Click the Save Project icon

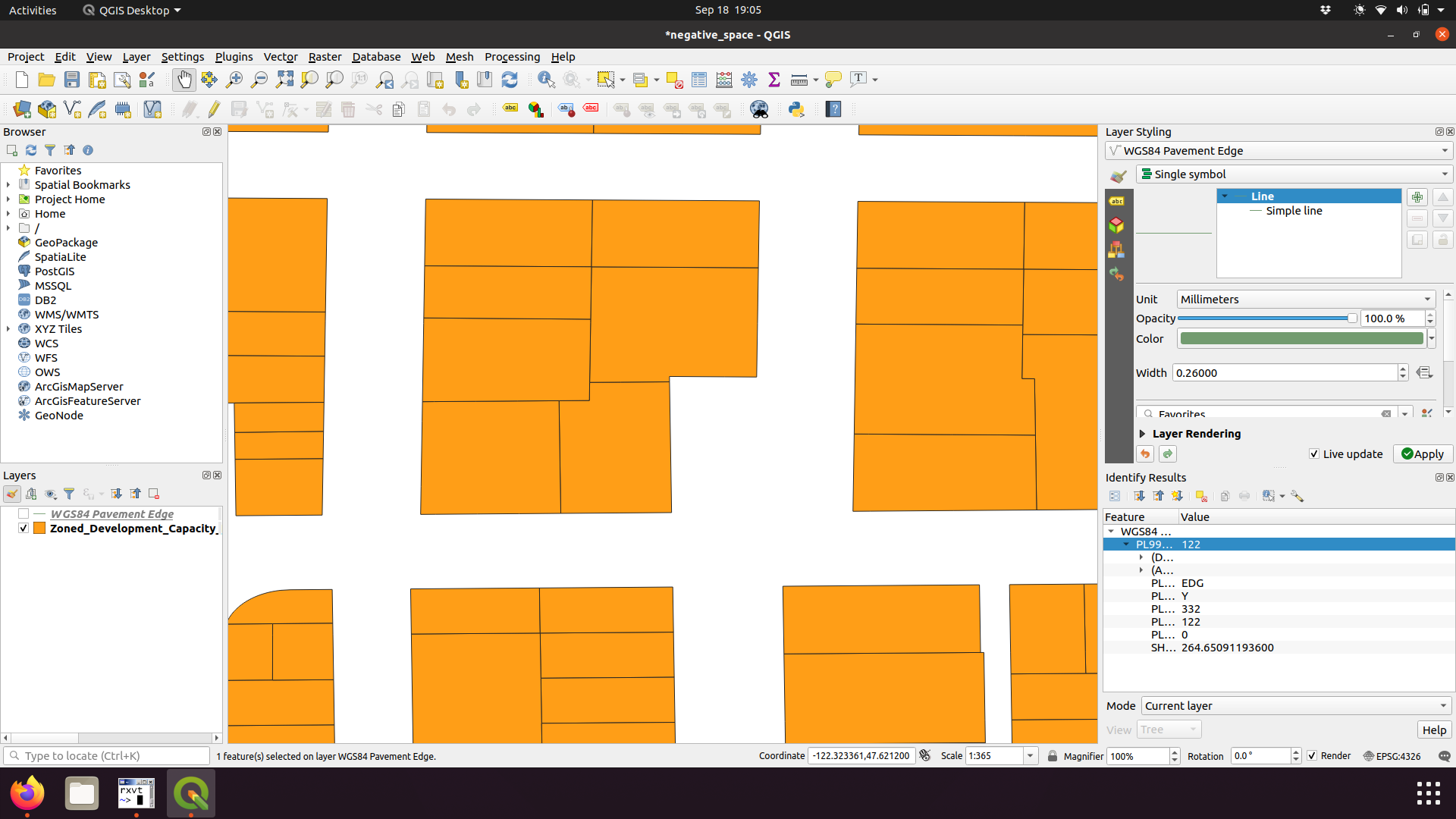(x=72, y=80)
